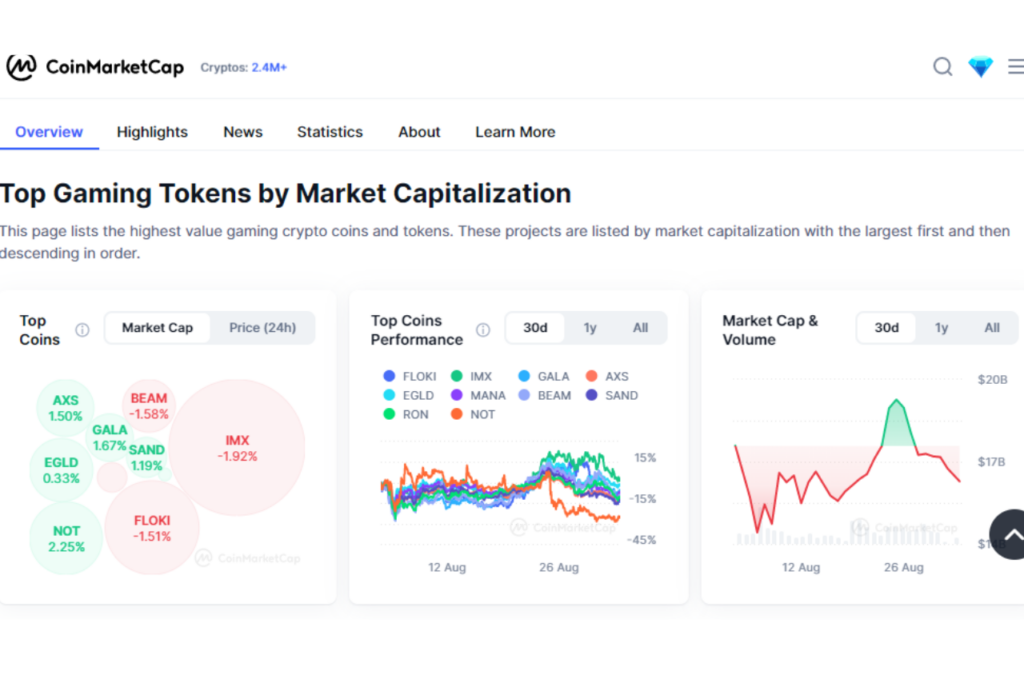Click the IMX bubble in Top Coins
This screenshot has height=683, width=1024.
(x=237, y=447)
